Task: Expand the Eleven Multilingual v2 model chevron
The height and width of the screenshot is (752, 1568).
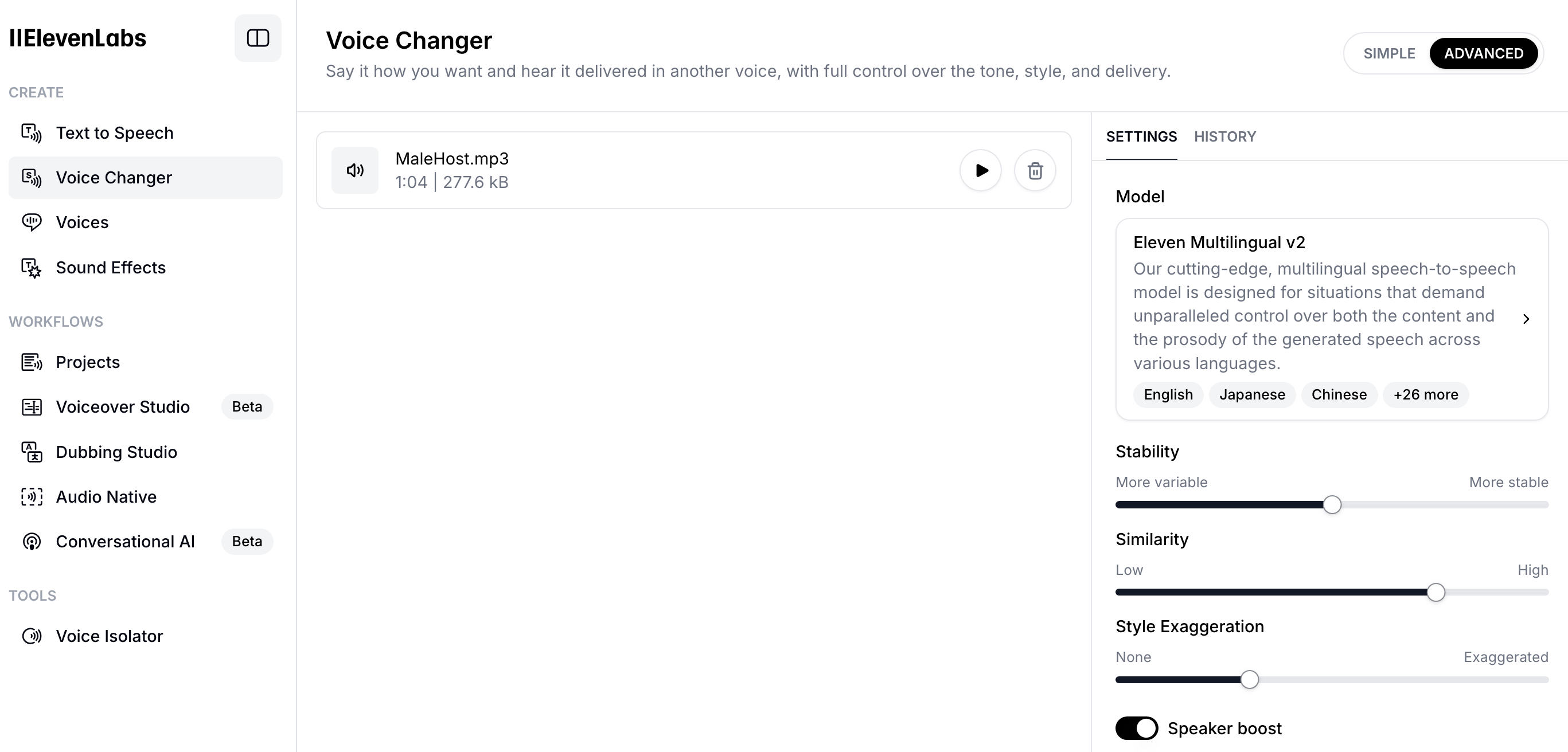Action: tap(1526, 319)
